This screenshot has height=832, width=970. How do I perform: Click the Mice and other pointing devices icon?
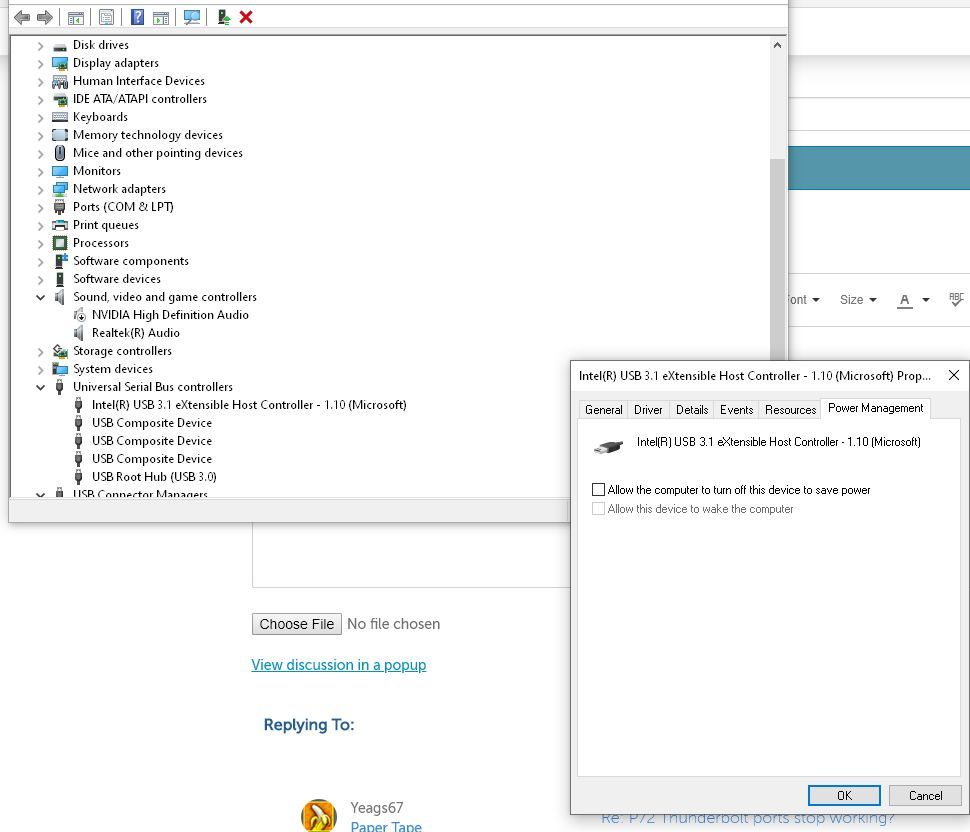[x=60, y=153]
